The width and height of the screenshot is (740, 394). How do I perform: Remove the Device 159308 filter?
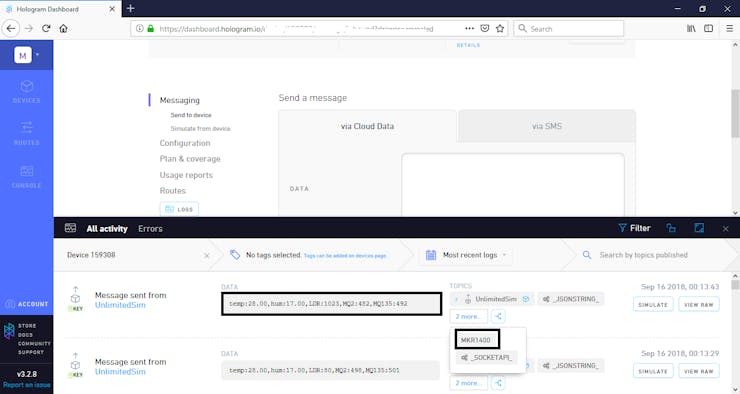(207, 255)
